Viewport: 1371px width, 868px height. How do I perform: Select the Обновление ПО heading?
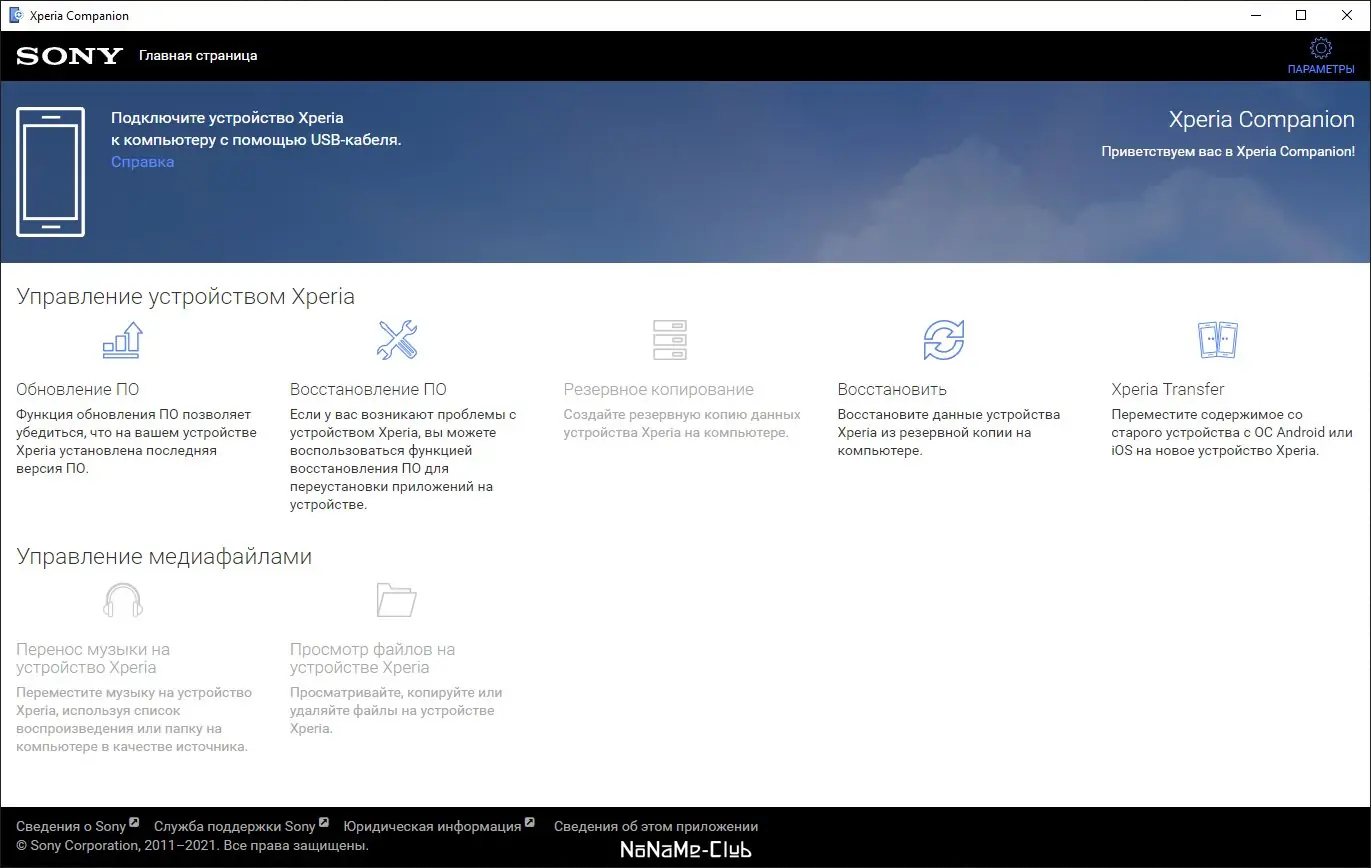click(78, 389)
